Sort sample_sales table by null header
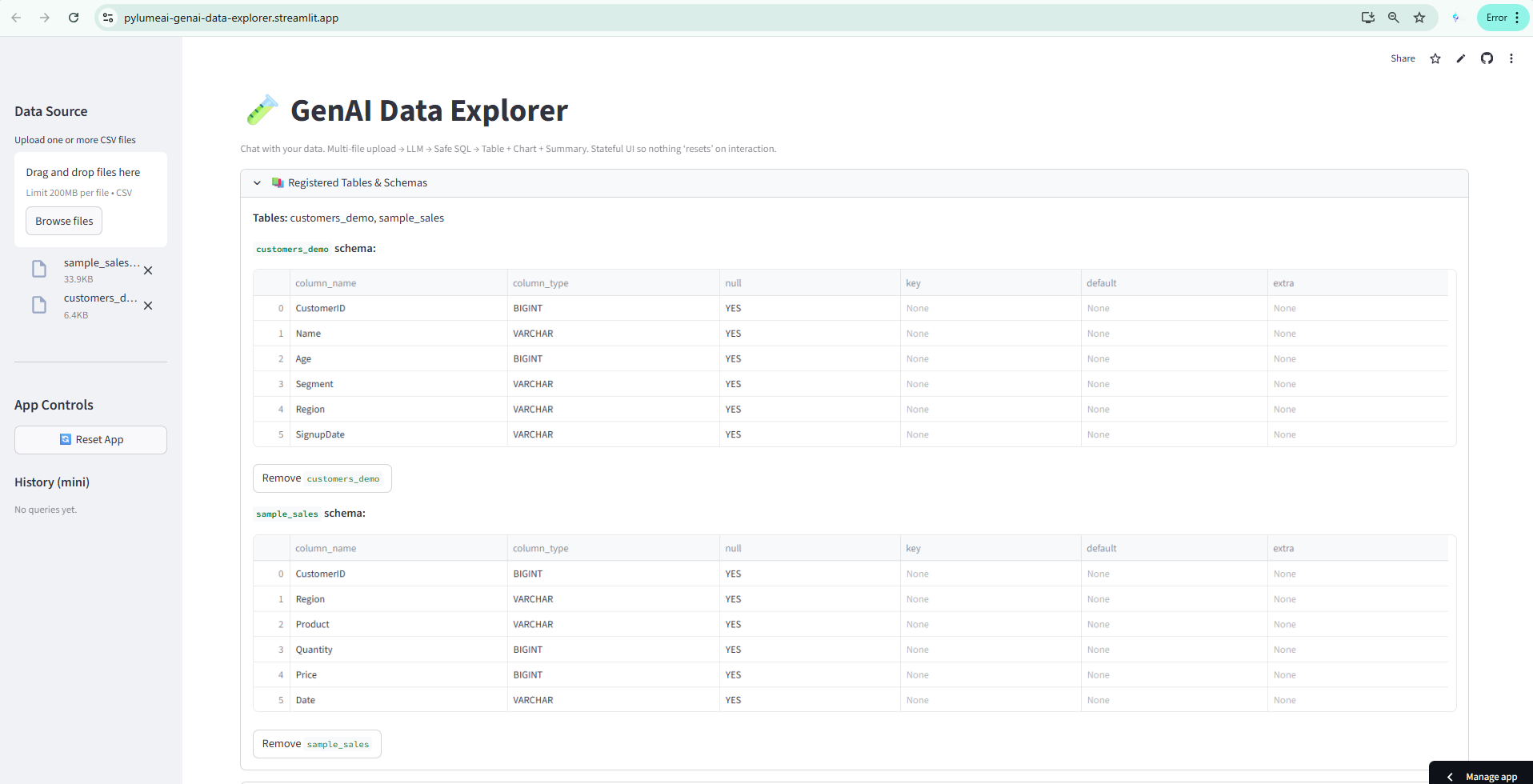This screenshot has width=1533, height=784. coord(809,549)
